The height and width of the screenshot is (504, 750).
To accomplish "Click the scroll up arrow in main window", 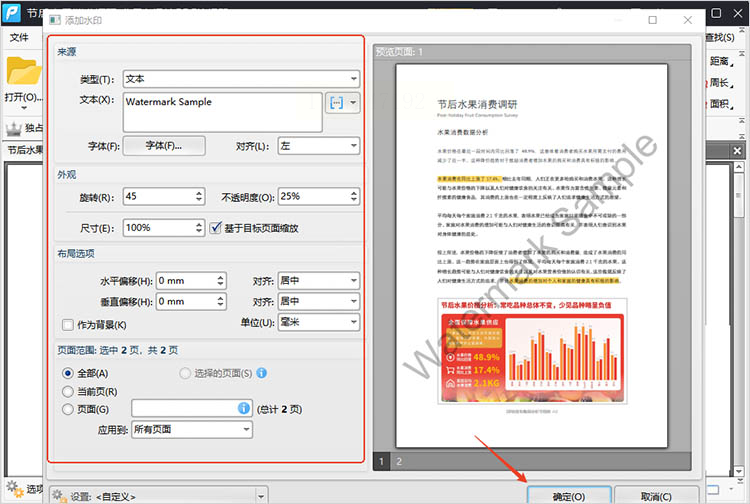I will (739, 167).
